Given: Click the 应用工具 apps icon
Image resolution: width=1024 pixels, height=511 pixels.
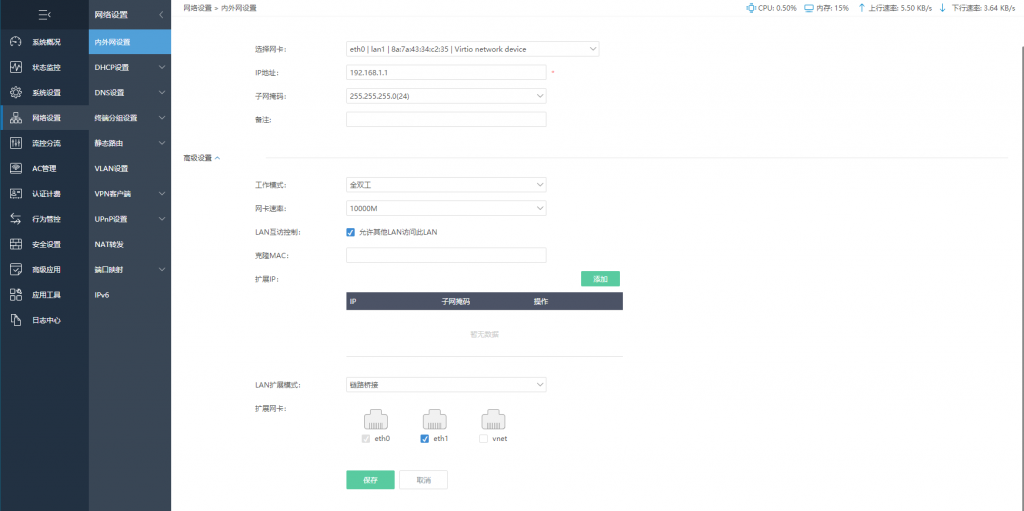Looking at the screenshot, I should [15, 295].
